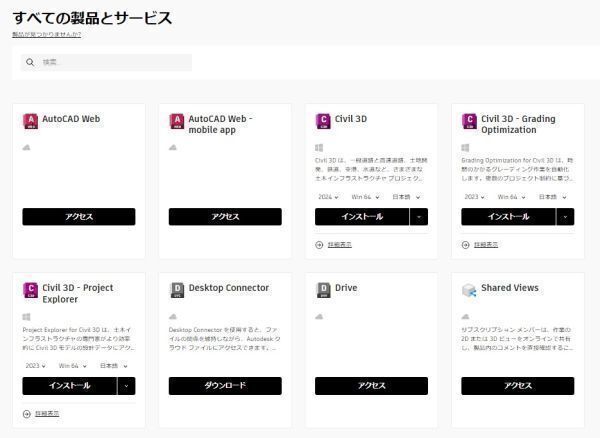Expand install options arrow for Grading Optimization
600x438 pixels.
(565, 217)
